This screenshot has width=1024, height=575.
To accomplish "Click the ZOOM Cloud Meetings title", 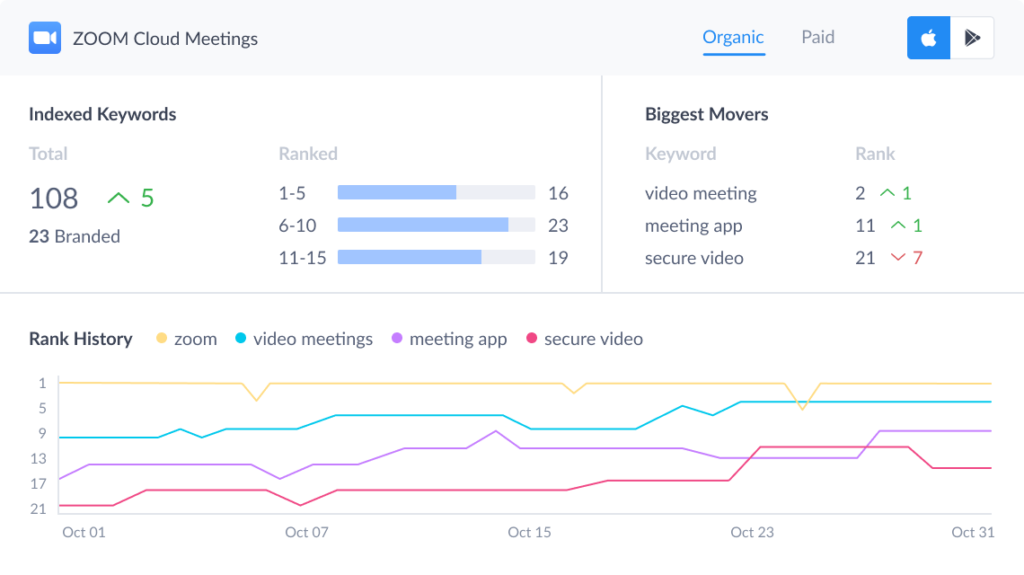I will 165,39.
